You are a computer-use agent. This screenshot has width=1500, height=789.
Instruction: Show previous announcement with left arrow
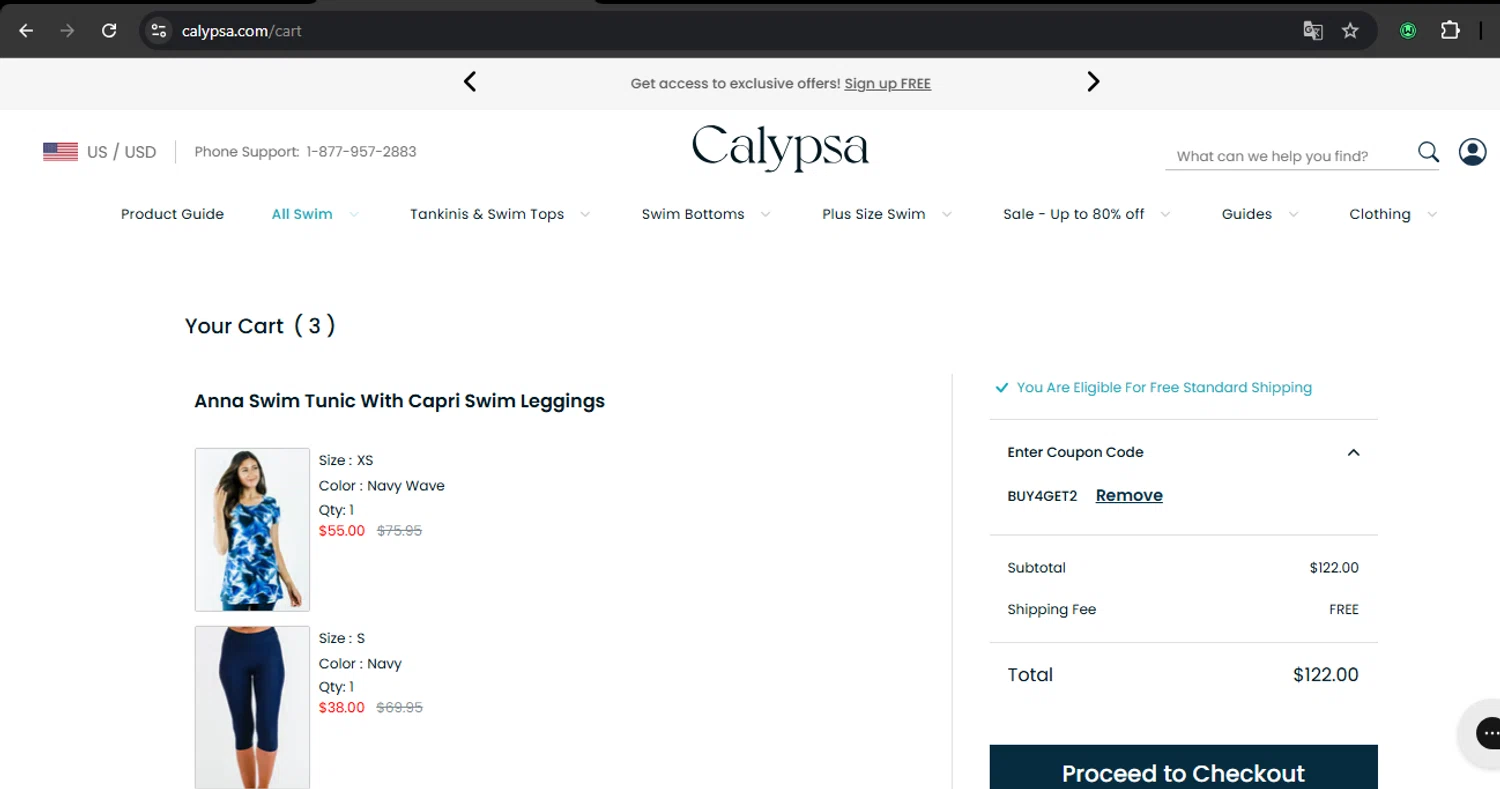coord(470,82)
